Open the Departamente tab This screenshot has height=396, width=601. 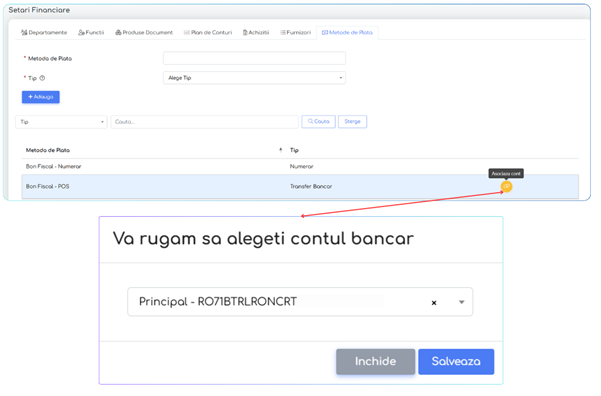point(44,33)
